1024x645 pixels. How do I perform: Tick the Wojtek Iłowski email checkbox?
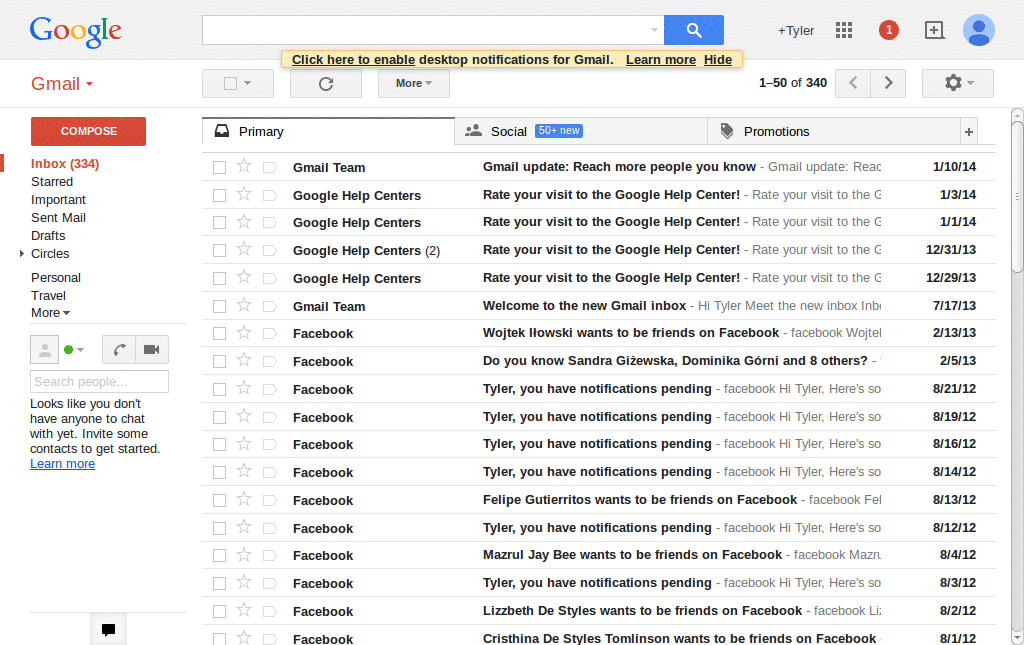coord(219,334)
